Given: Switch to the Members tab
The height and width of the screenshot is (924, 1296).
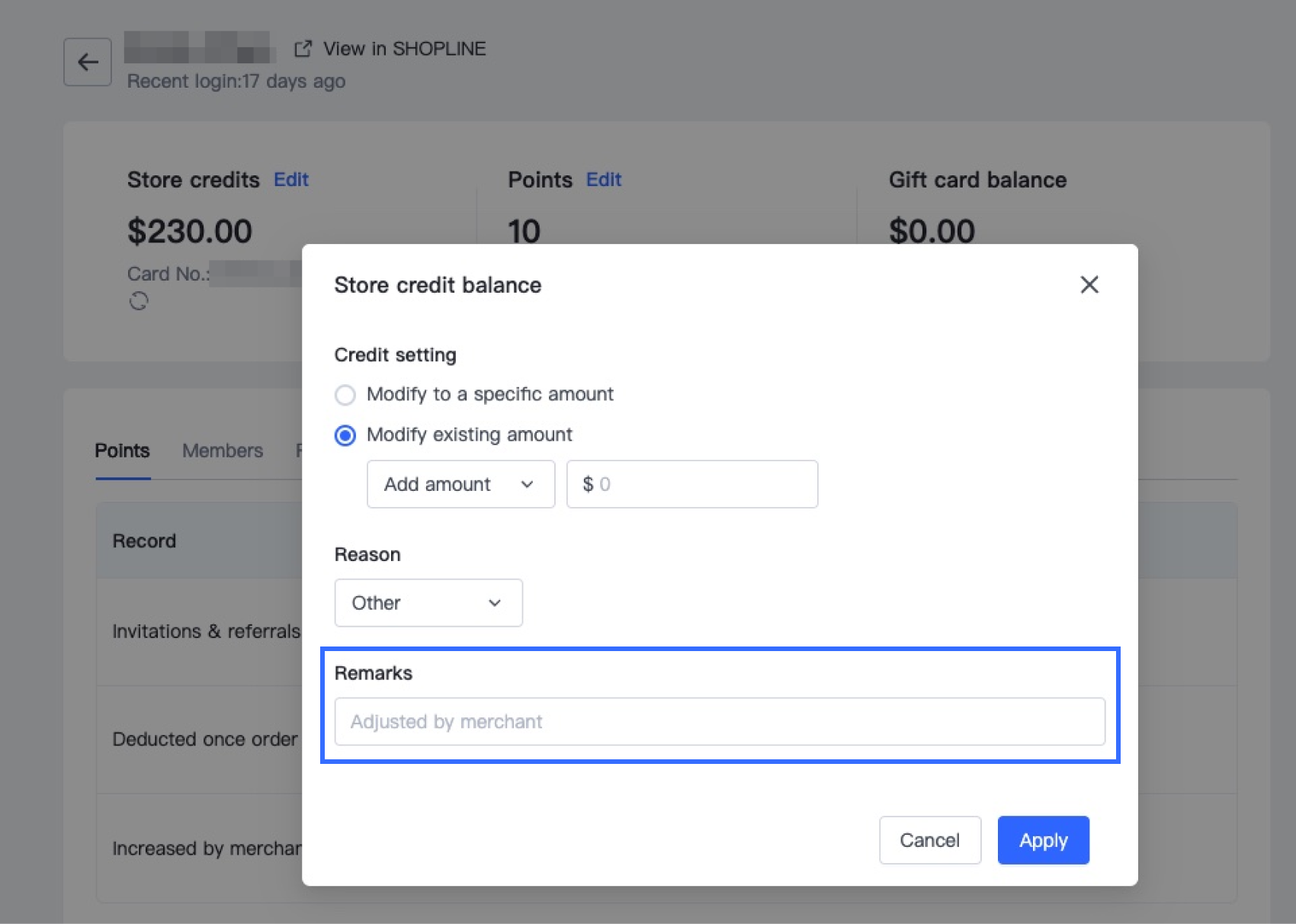Looking at the screenshot, I should point(223,451).
